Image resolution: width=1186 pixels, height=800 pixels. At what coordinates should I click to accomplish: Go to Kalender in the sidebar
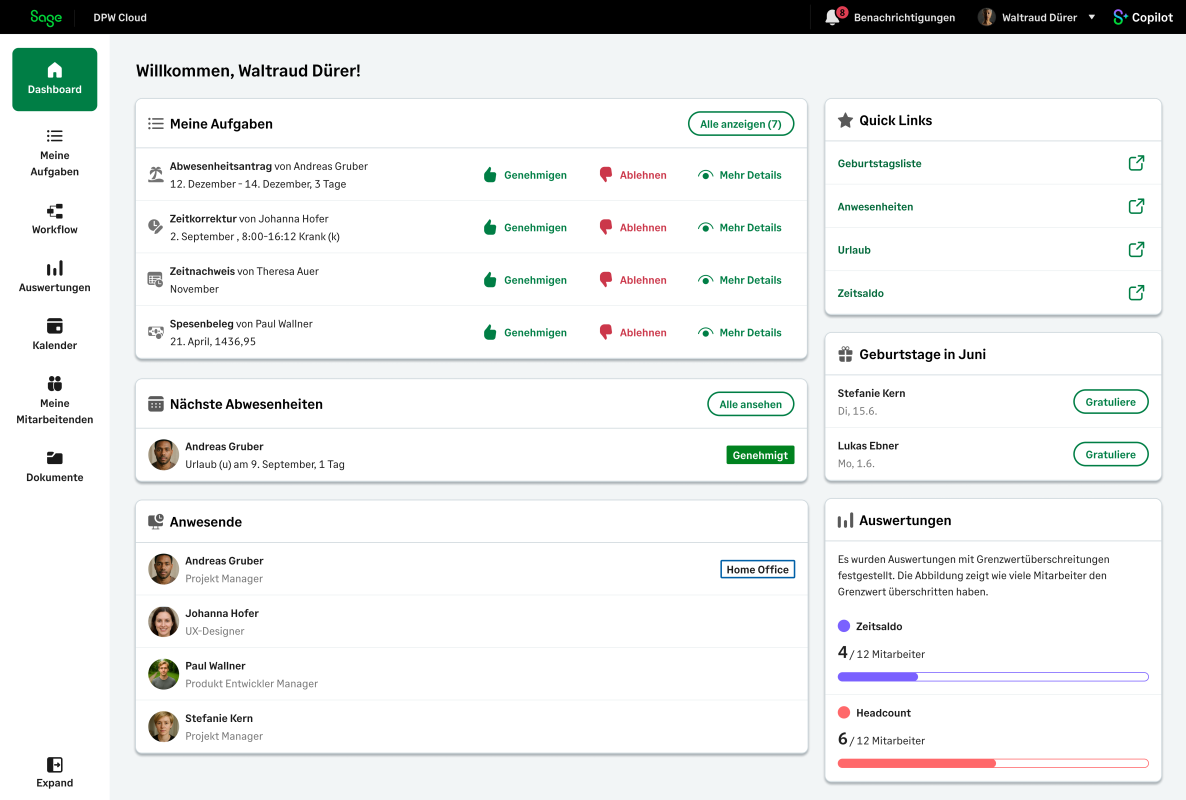coord(55,335)
